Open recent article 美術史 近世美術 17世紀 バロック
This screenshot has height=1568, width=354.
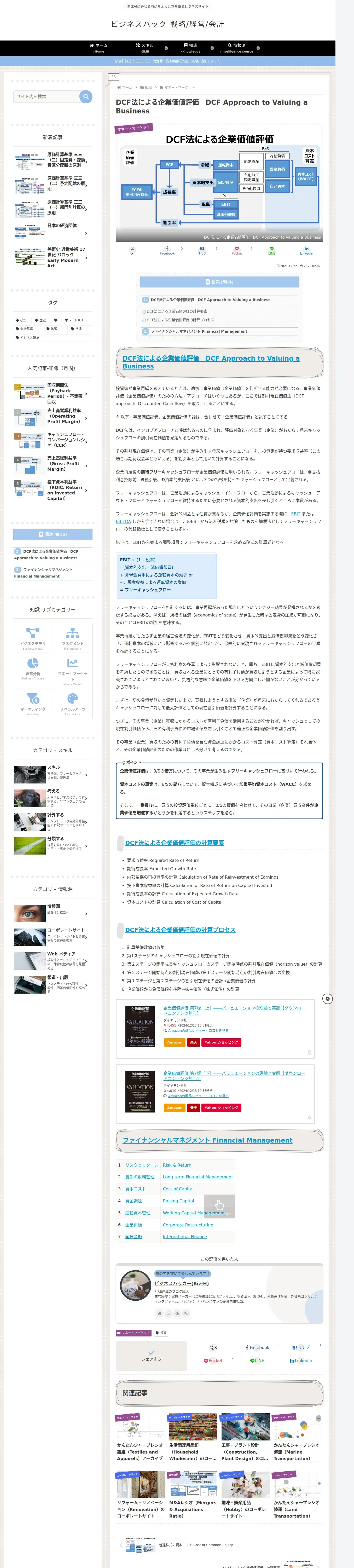(53, 257)
